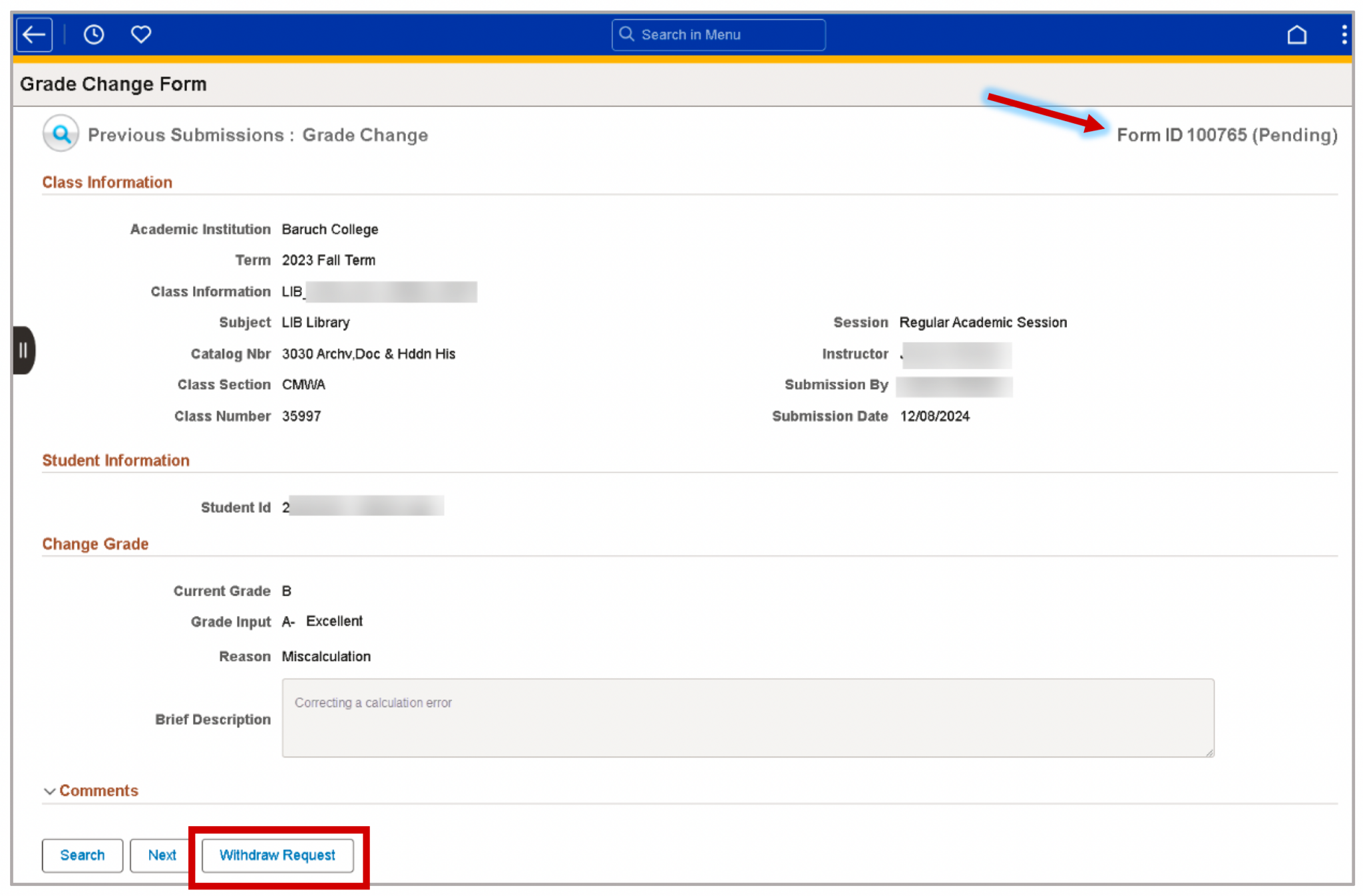Click the Grade Change Form title
Image resolution: width=1363 pixels, height=896 pixels.
(113, 84)
